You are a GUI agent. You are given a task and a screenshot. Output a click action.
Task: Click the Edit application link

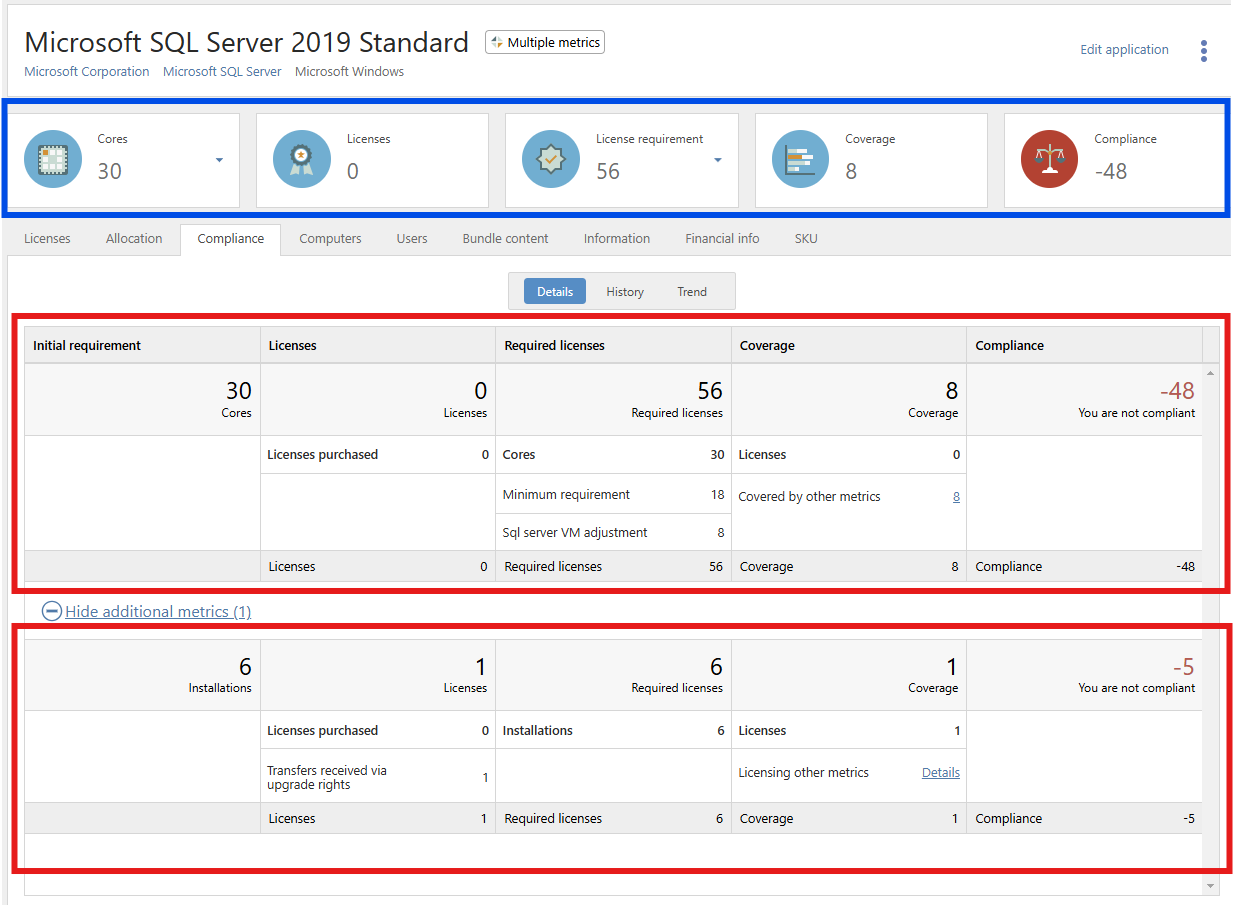1124,49
